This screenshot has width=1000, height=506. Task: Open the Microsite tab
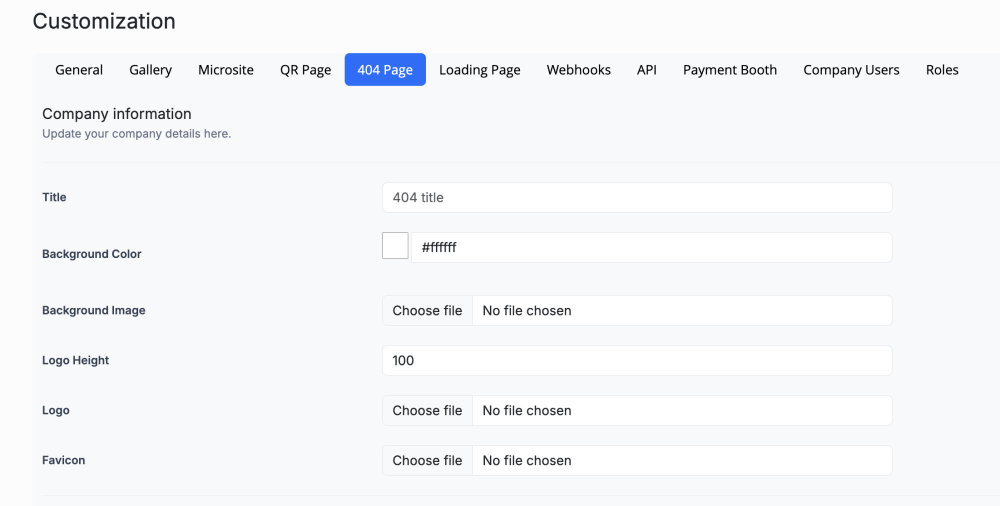(226, 70)
